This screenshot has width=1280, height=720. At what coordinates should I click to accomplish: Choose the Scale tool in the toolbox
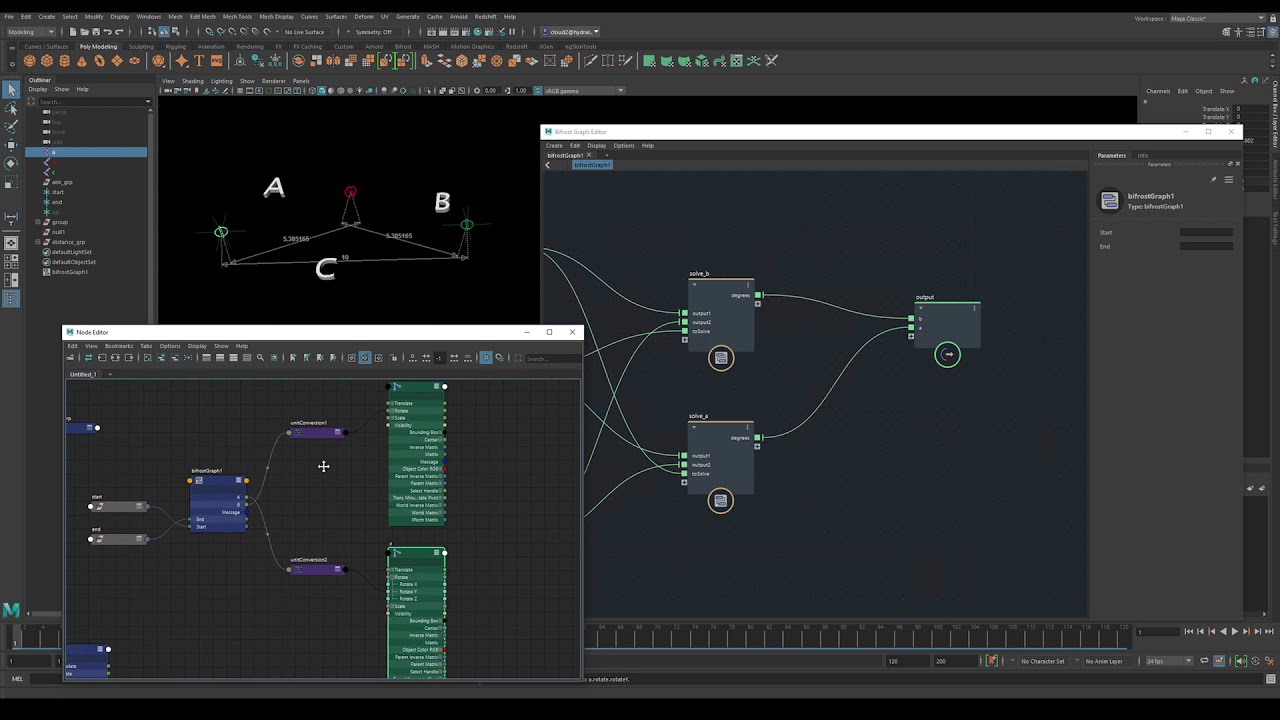click(x=11, y=183)
